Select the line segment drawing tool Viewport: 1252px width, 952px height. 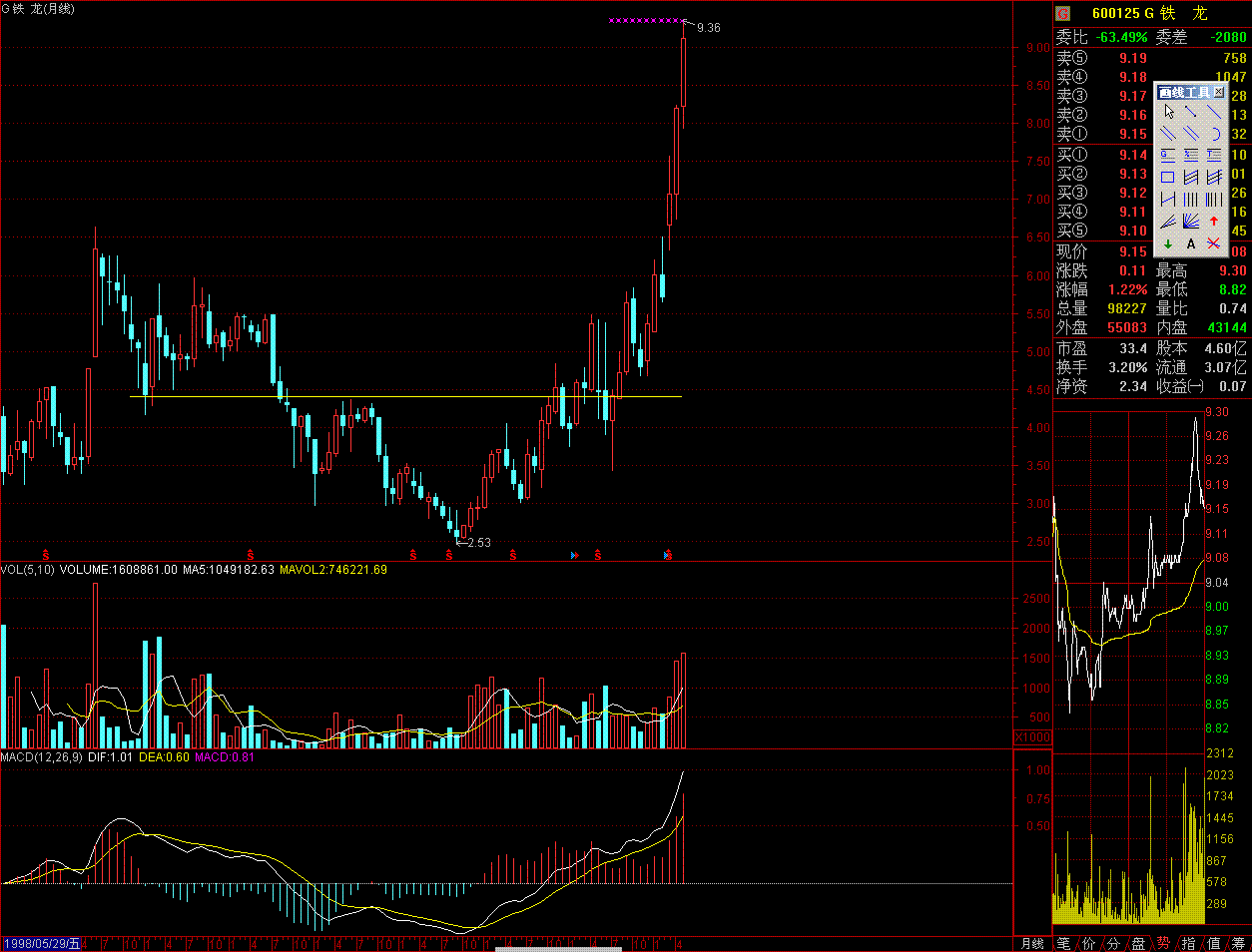pyautogui.click(x=1191, y=111)
